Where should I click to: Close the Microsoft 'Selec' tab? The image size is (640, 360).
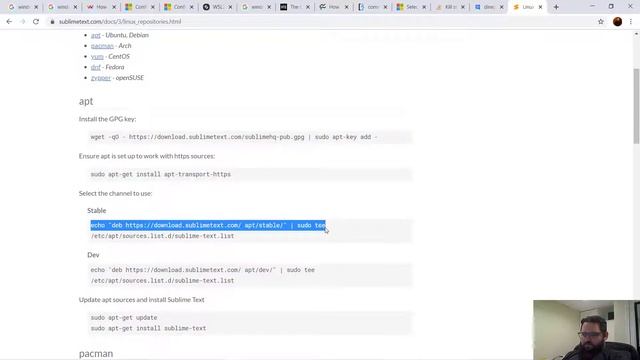coord(424,7)
